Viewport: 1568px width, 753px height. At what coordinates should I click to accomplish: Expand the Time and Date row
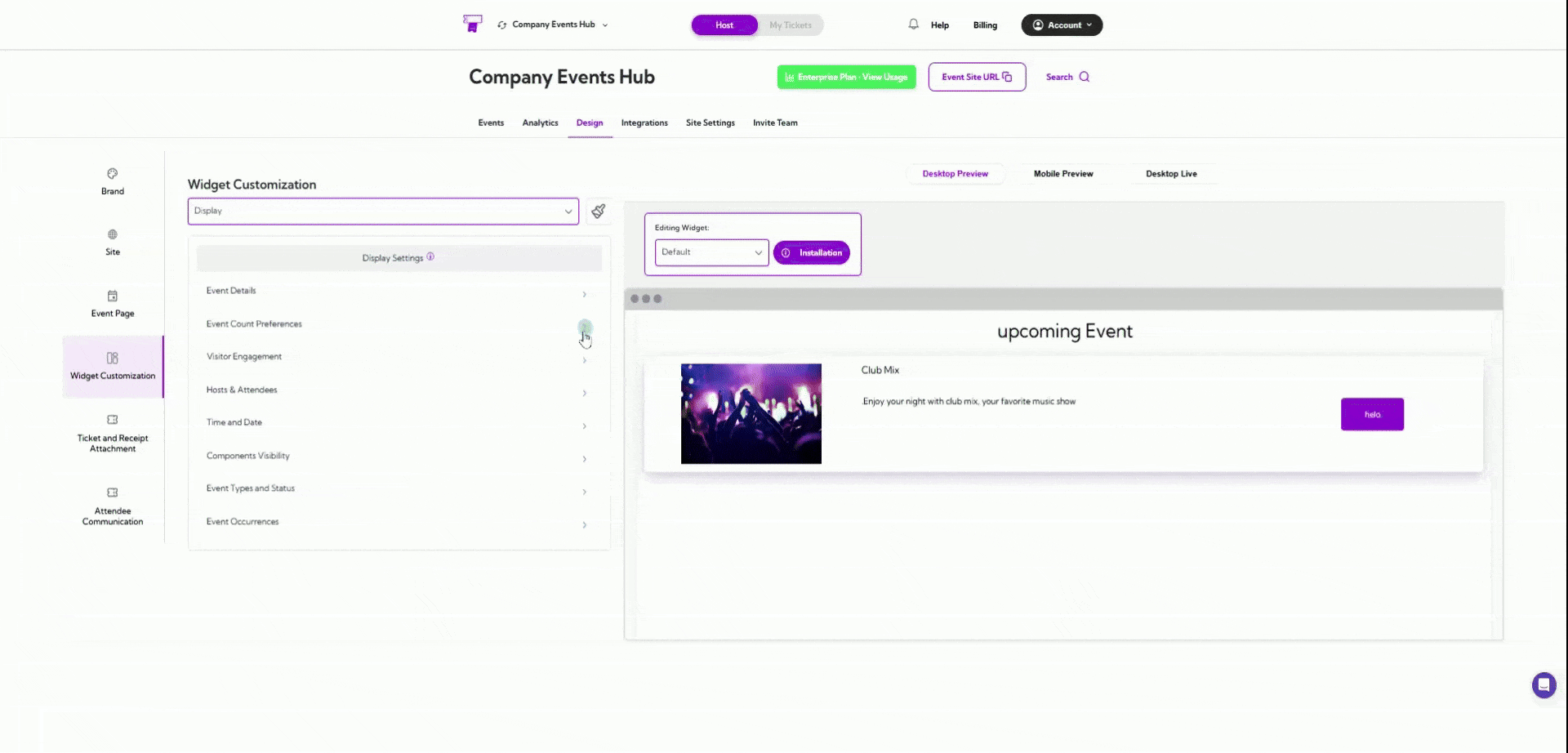click(399, 423)
